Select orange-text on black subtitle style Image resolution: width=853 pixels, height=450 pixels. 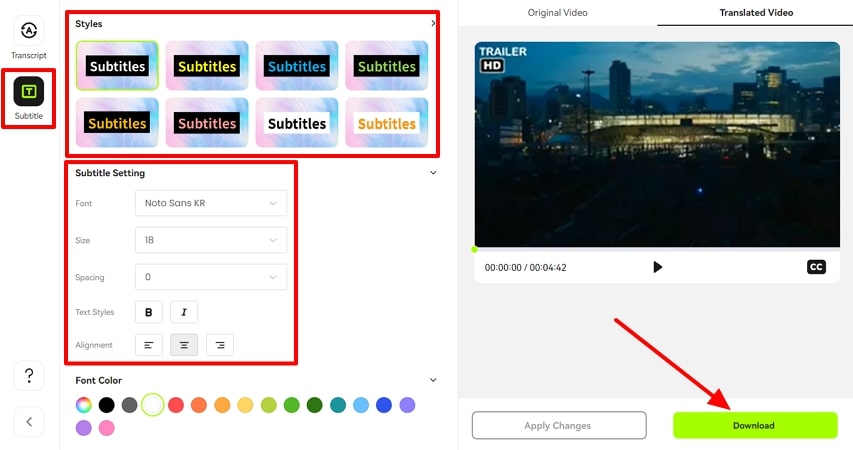117,123
